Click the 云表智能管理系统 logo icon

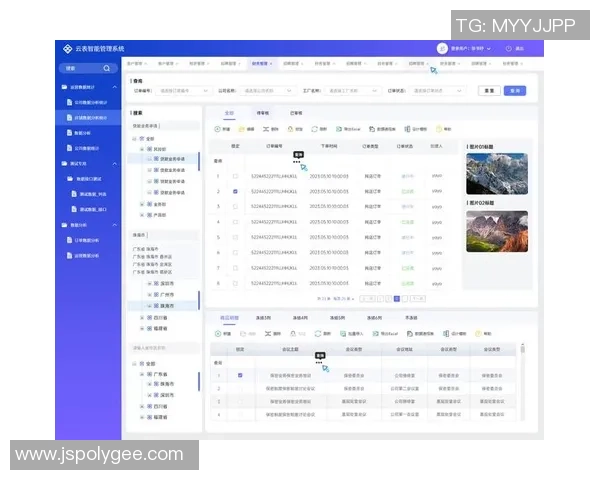click(x=67, y=49)
